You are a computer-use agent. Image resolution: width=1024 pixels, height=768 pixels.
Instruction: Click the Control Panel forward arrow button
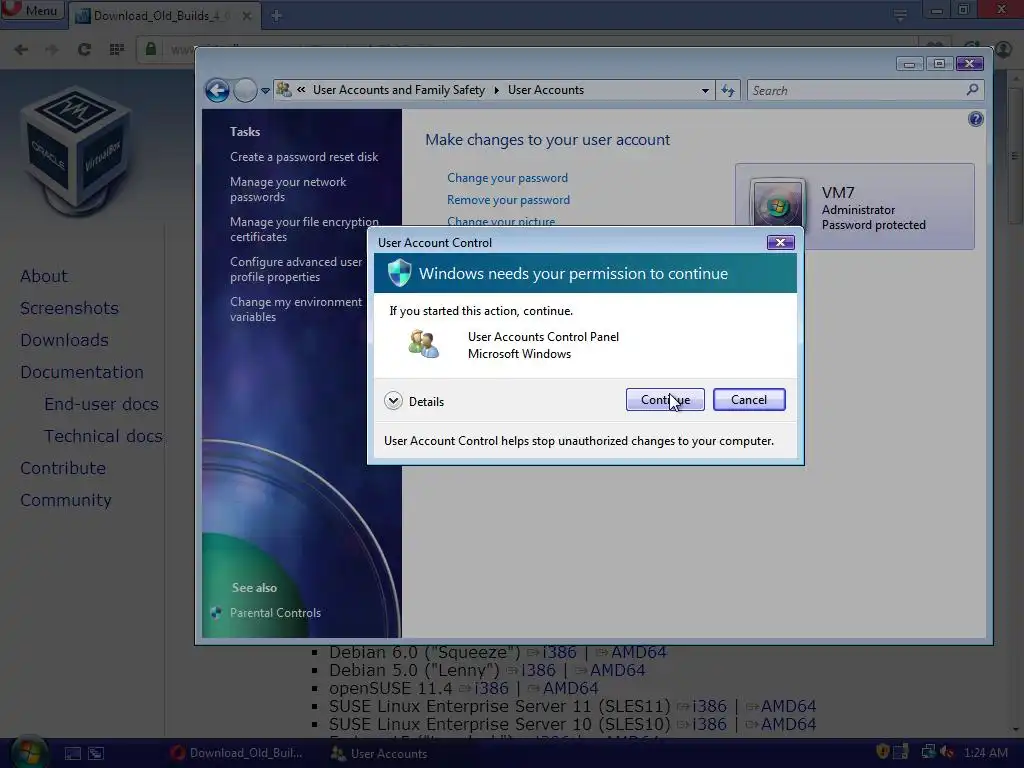(x=245, y=90)
